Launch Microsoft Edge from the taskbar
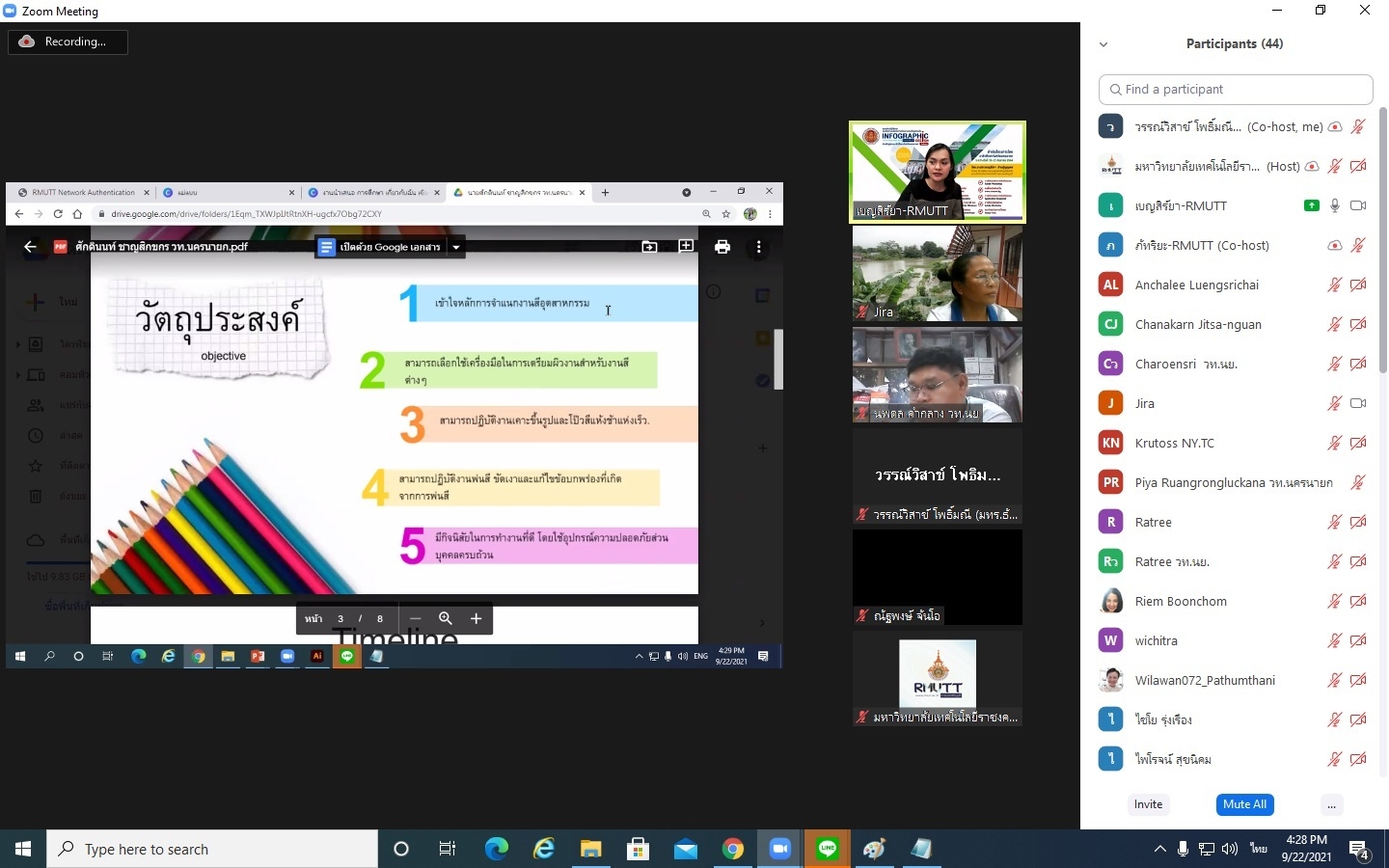 (x=497, y=849)
